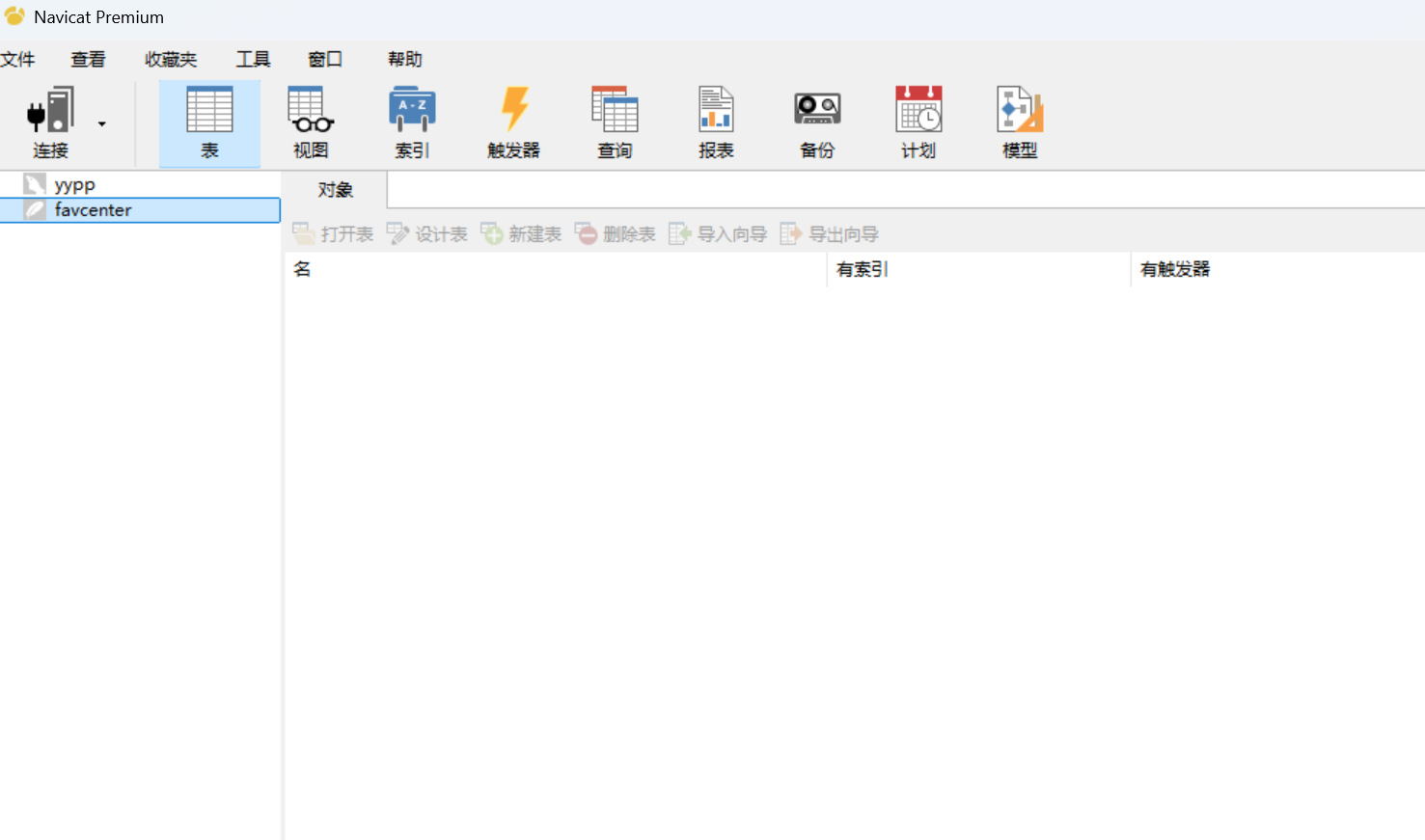Select the favcenter connection
This screenshot has width=1425, height=840.
point(93,210)
